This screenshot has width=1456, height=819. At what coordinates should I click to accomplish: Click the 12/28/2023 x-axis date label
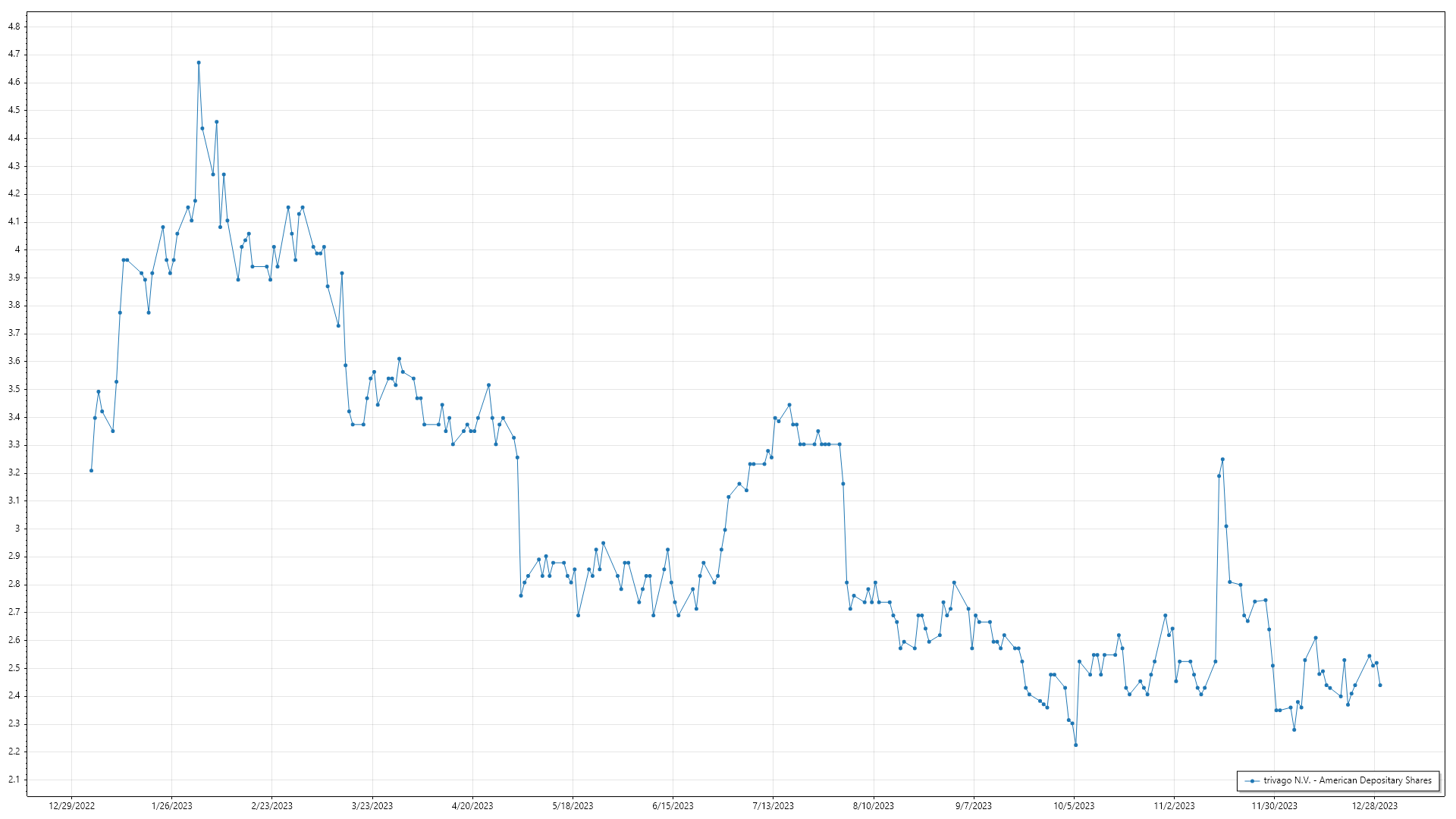coord(1374,805)
